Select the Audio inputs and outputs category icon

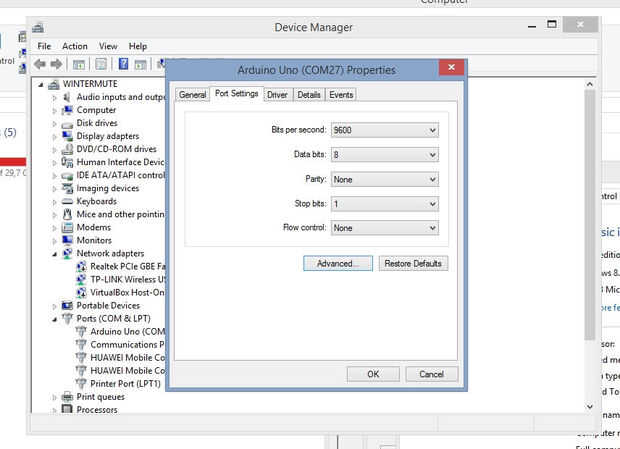[67, 97]
